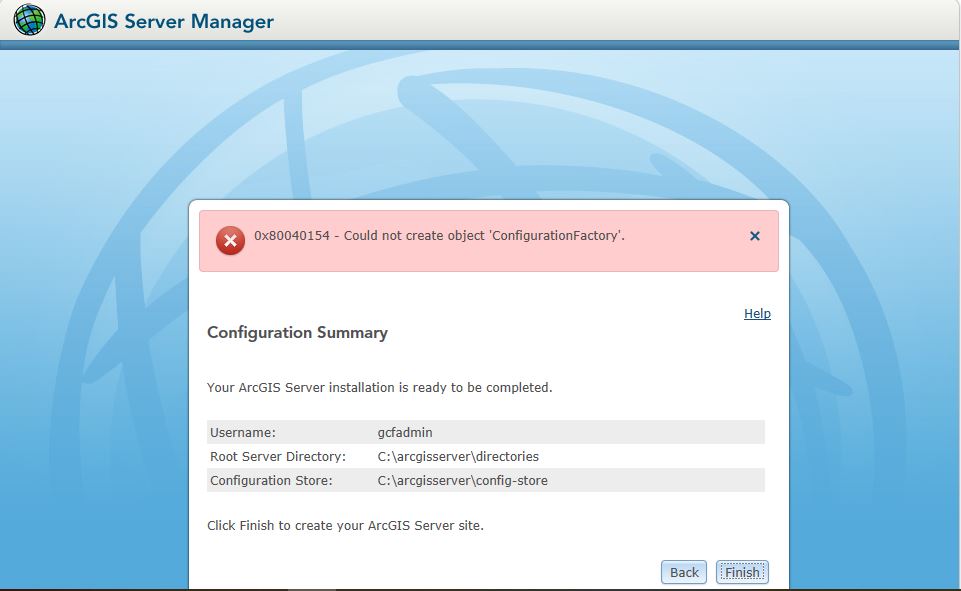Go back with the Back button
This screenshot has width=961, height=591.
684,572
